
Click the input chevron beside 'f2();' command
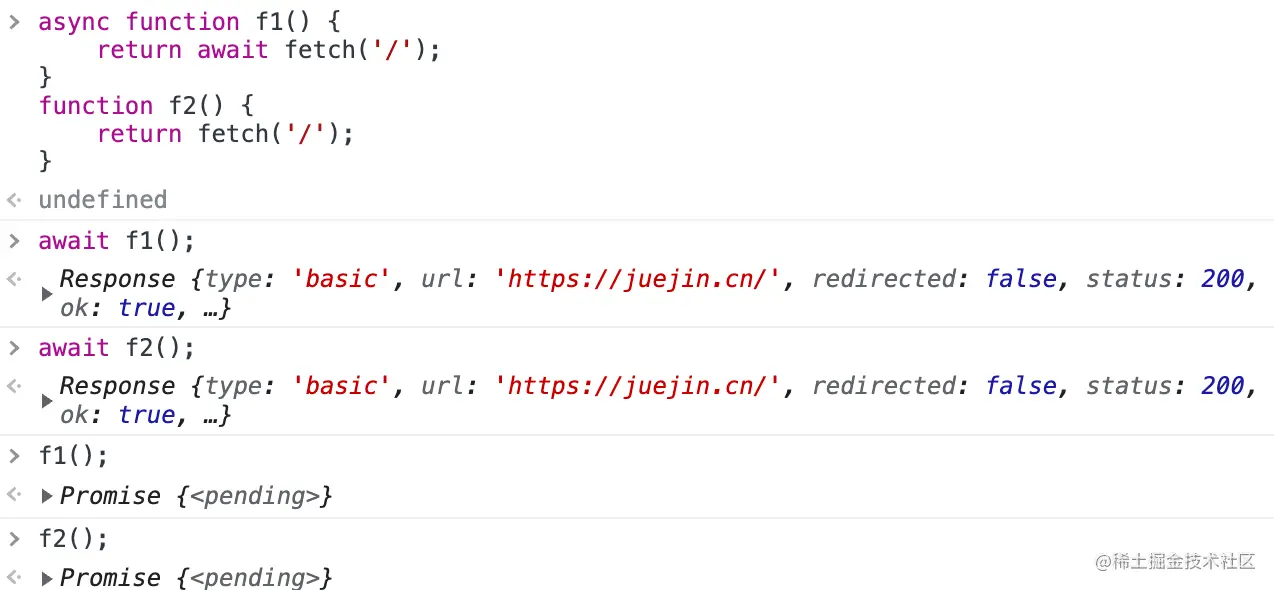point(14,538)
